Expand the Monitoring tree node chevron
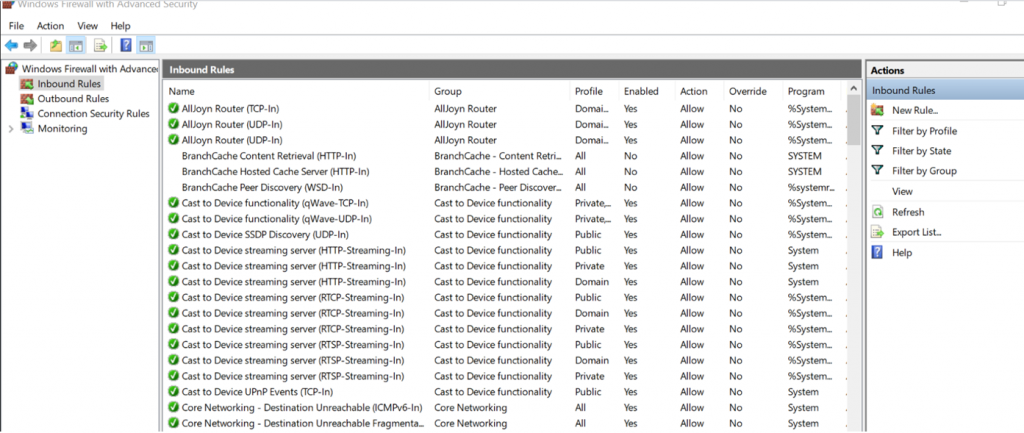 (10, 129)
